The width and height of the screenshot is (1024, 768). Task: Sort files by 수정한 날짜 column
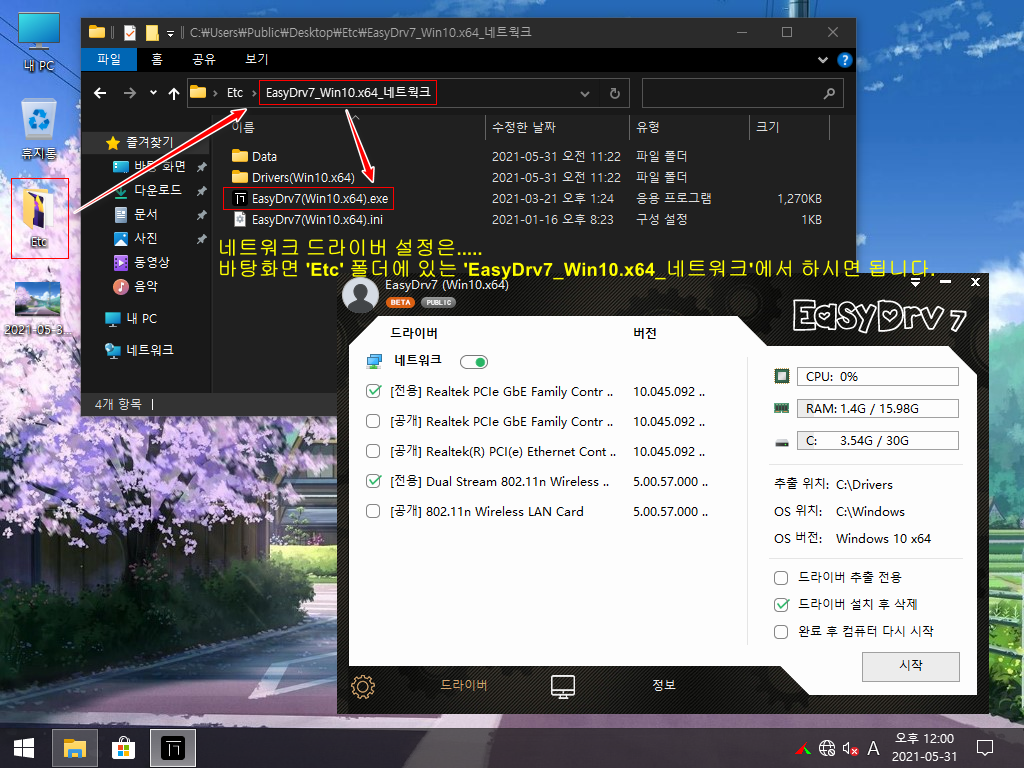click(557, 127)
